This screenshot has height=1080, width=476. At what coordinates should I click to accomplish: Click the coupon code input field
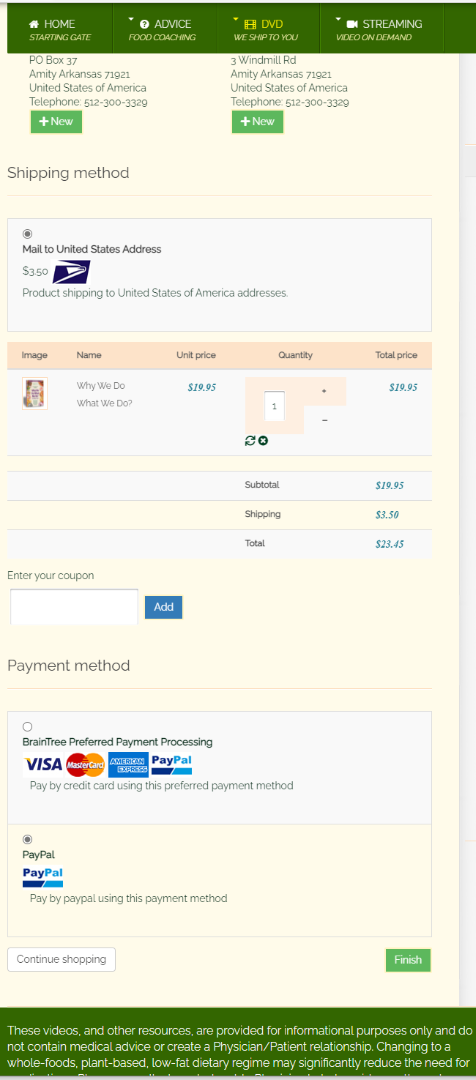coord(74,607)
